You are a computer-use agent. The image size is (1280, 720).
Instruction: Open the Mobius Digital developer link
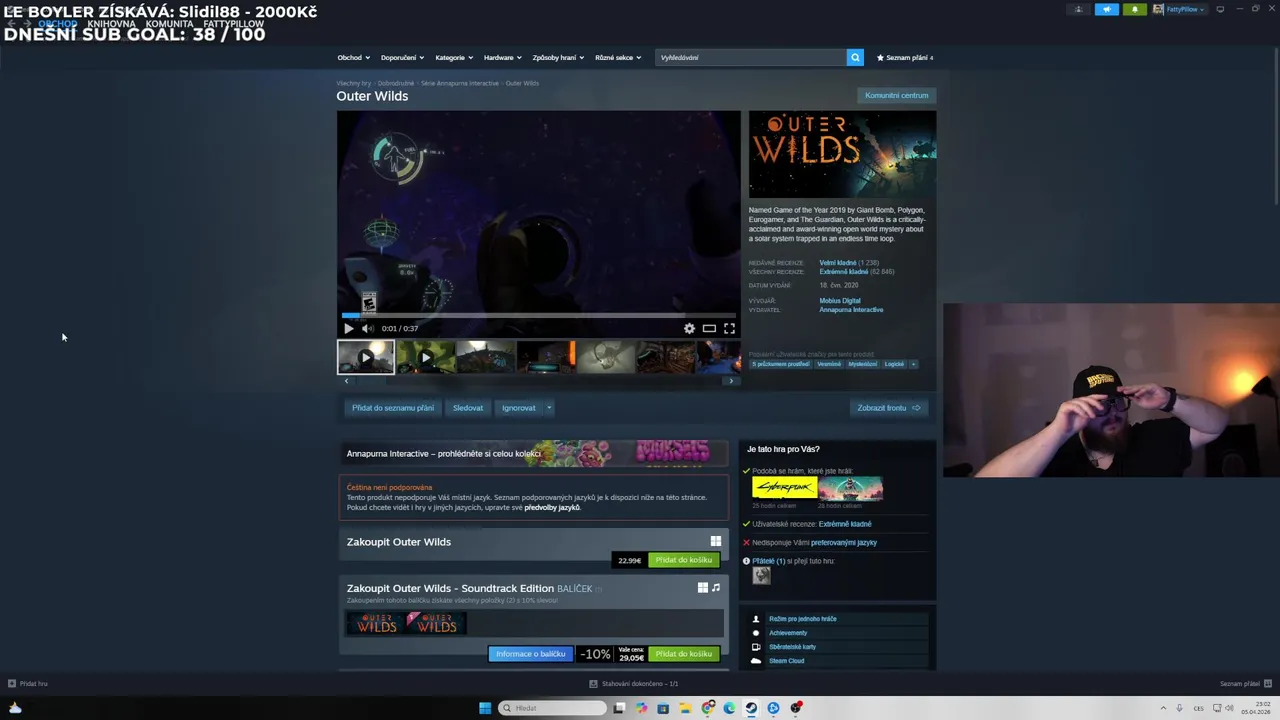840,301
